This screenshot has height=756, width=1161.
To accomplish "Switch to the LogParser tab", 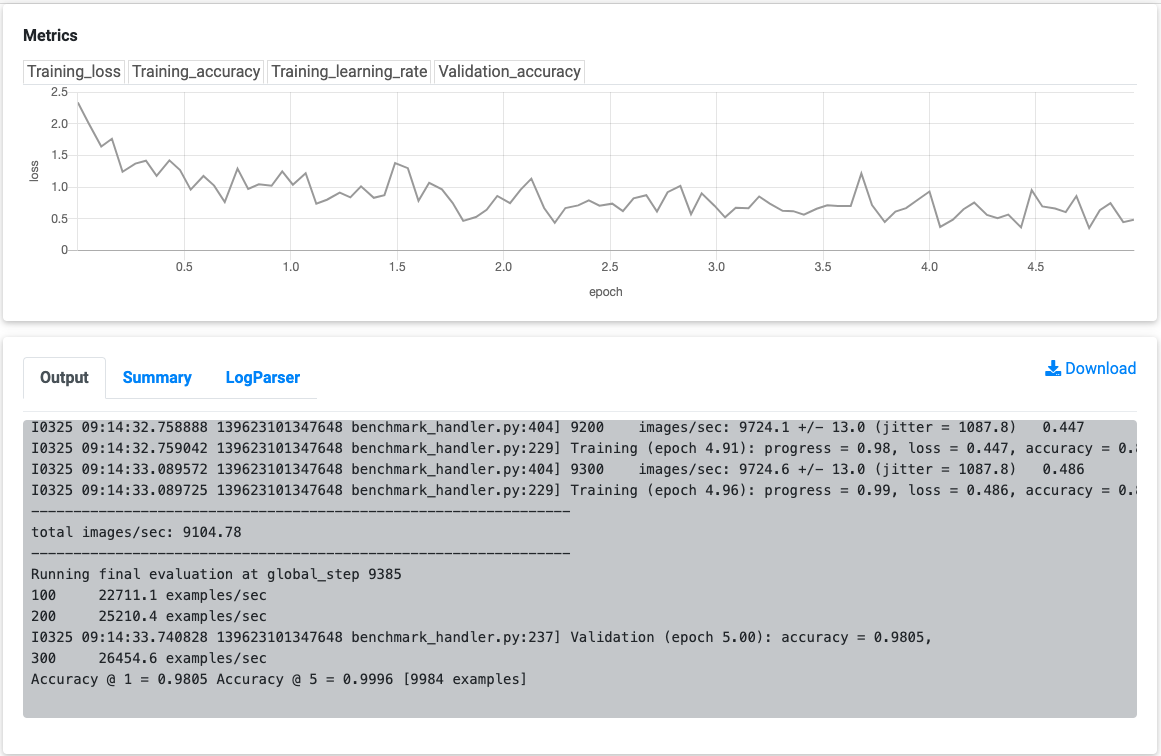I will 263,378.
